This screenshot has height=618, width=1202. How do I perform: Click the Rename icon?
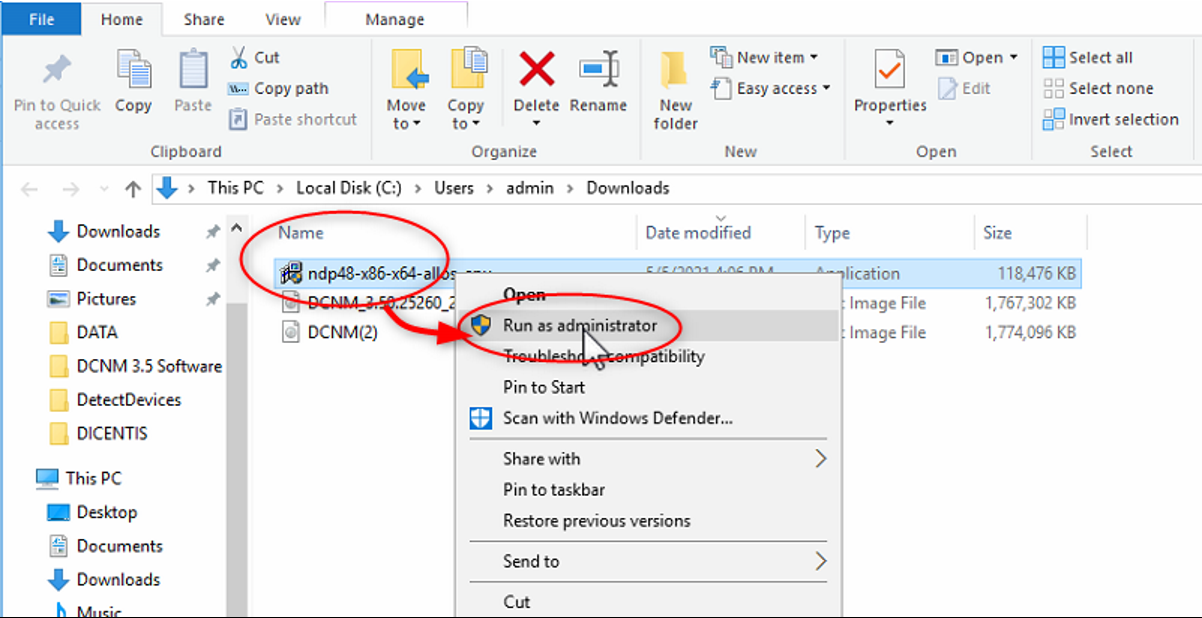pos(599,70)
